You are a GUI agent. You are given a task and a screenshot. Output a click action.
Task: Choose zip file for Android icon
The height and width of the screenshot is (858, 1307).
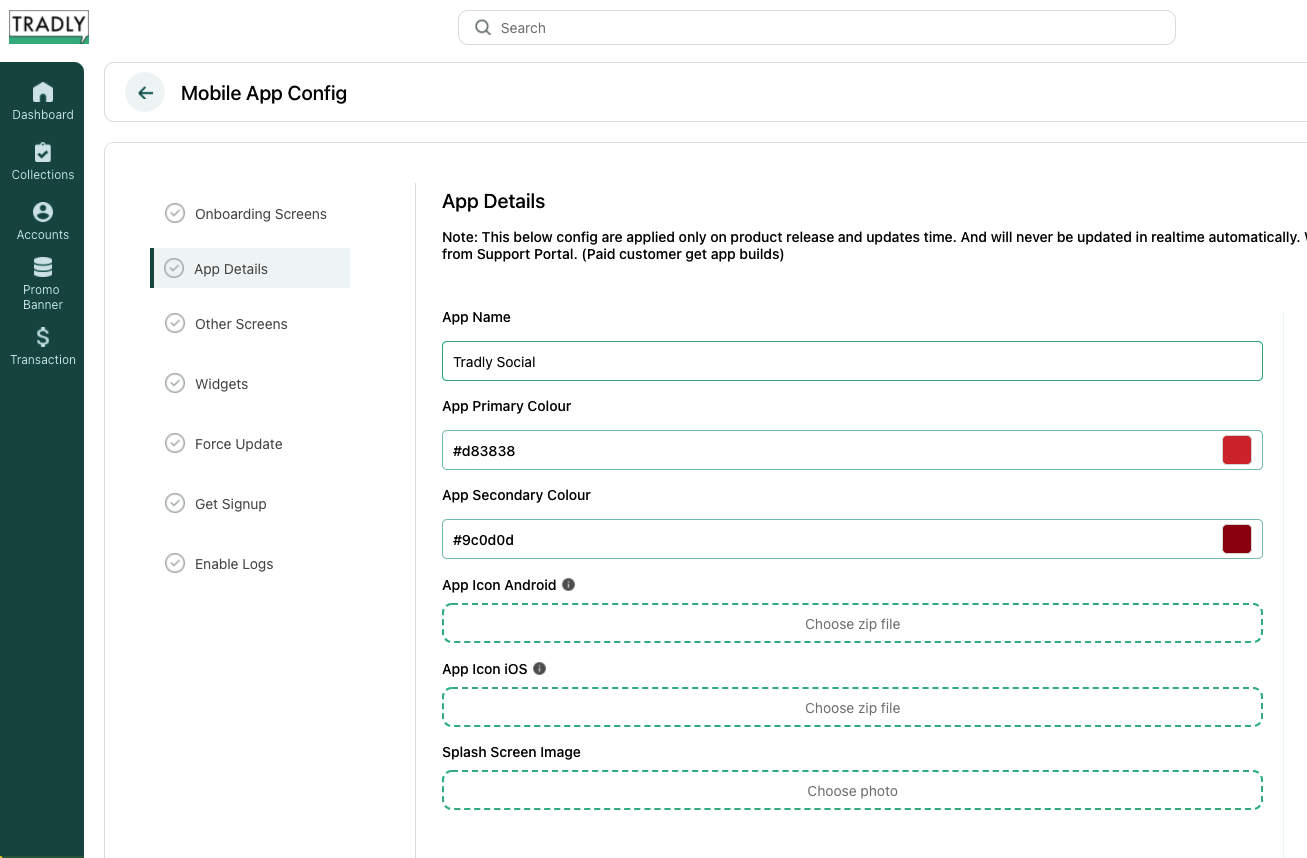point(852,624)
